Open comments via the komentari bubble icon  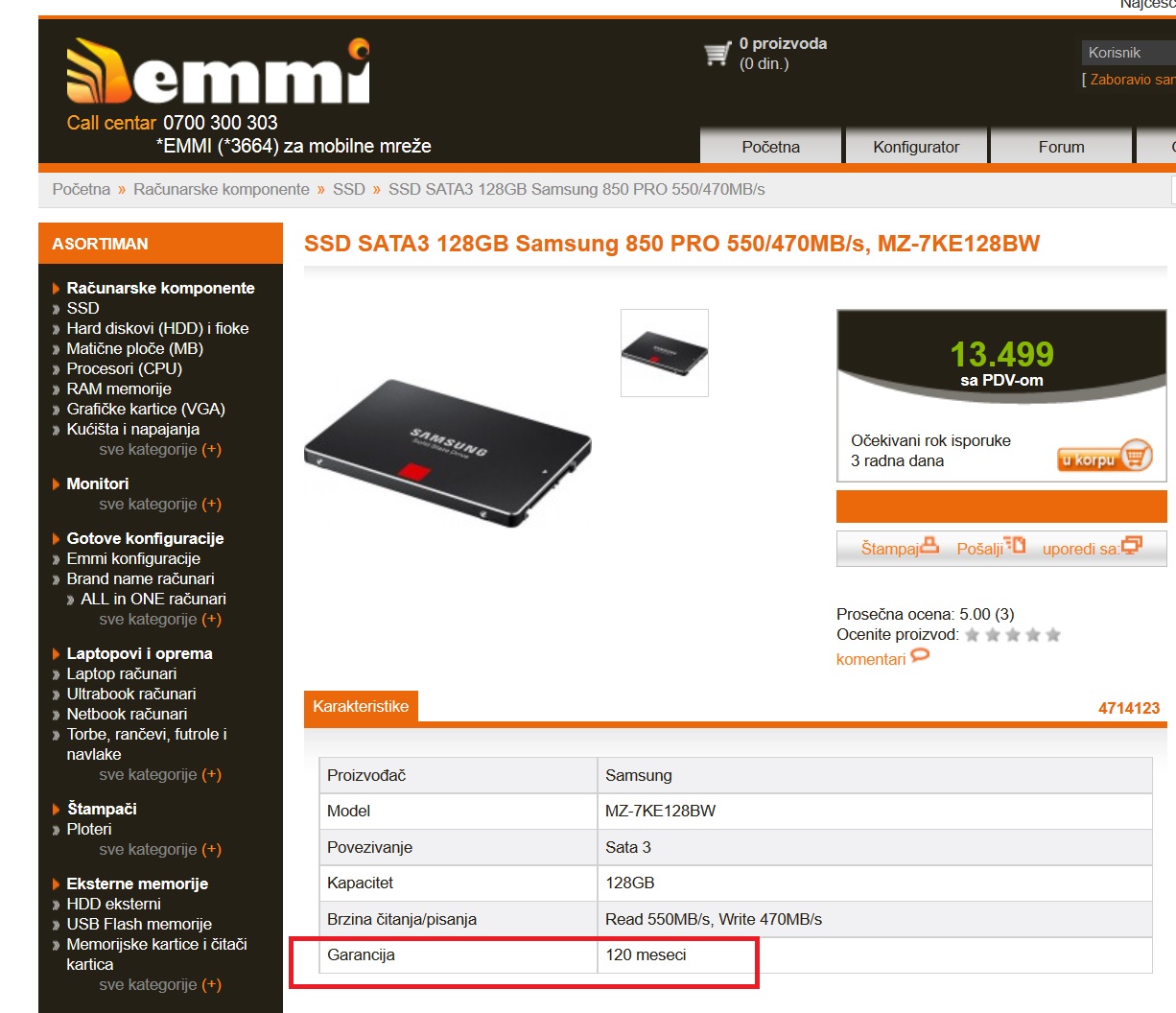(x=920, y=656)
